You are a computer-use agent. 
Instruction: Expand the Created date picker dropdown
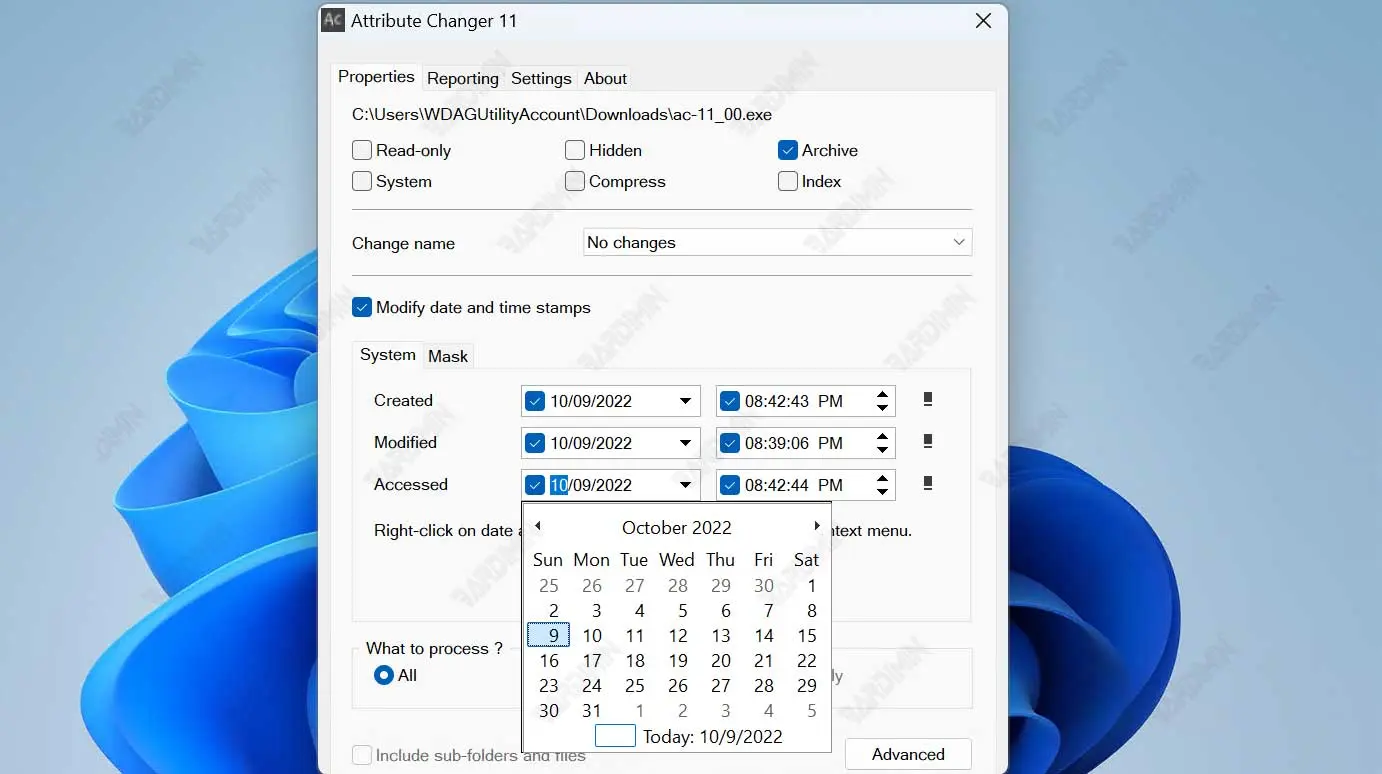[x=685, y=401]
